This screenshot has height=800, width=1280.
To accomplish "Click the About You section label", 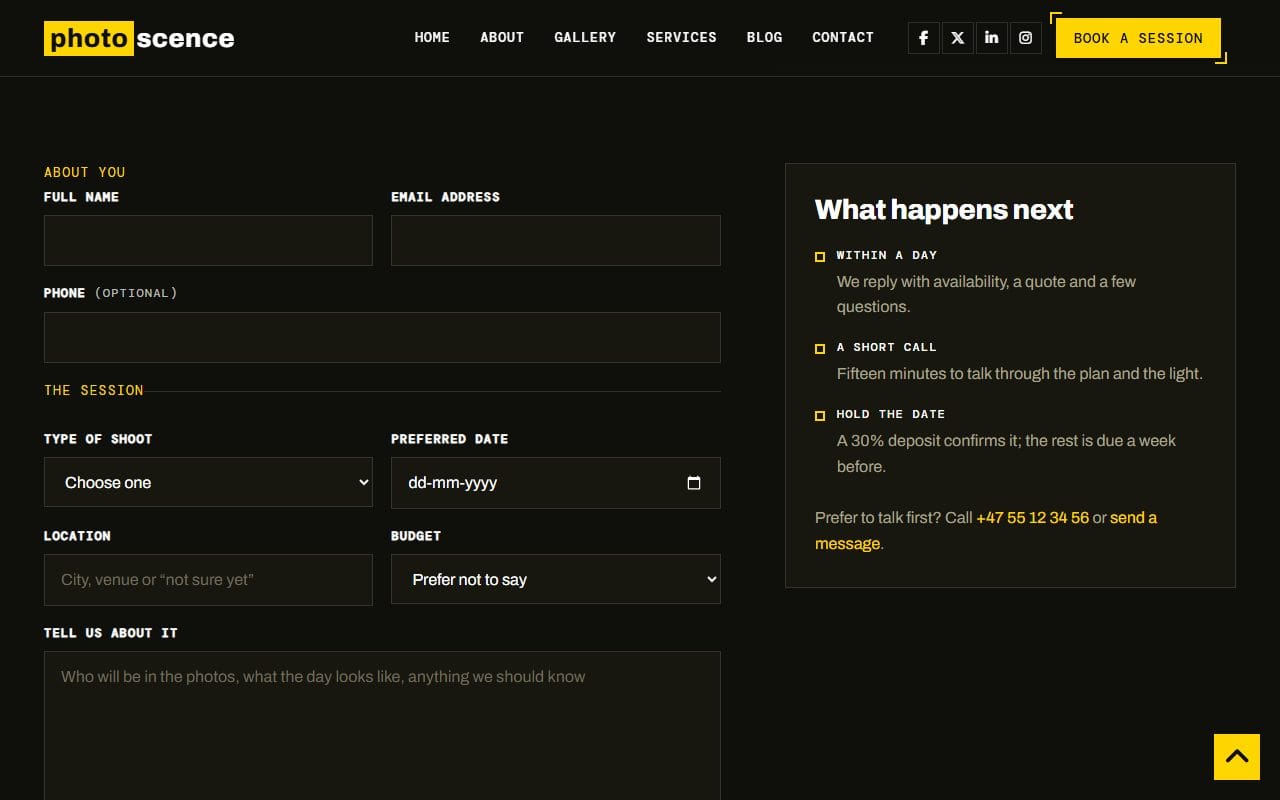I will pos(85,172).
